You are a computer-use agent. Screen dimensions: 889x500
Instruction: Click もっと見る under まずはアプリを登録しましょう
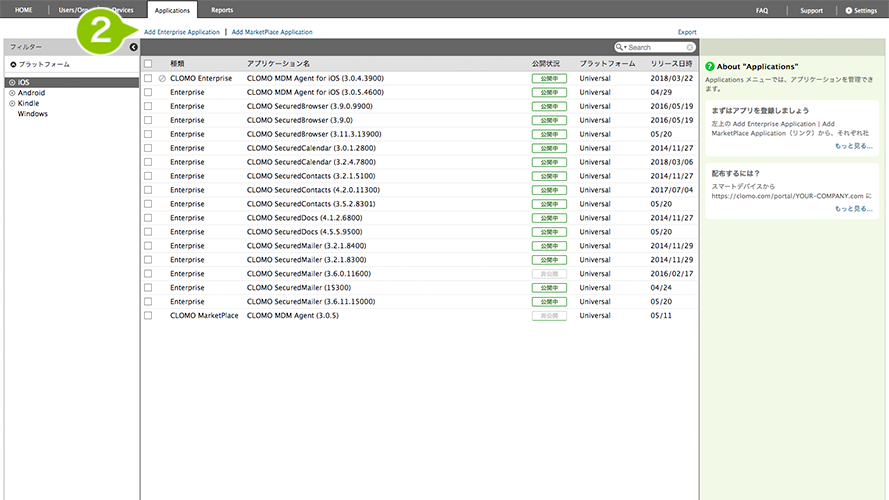[x=853, y=146]
